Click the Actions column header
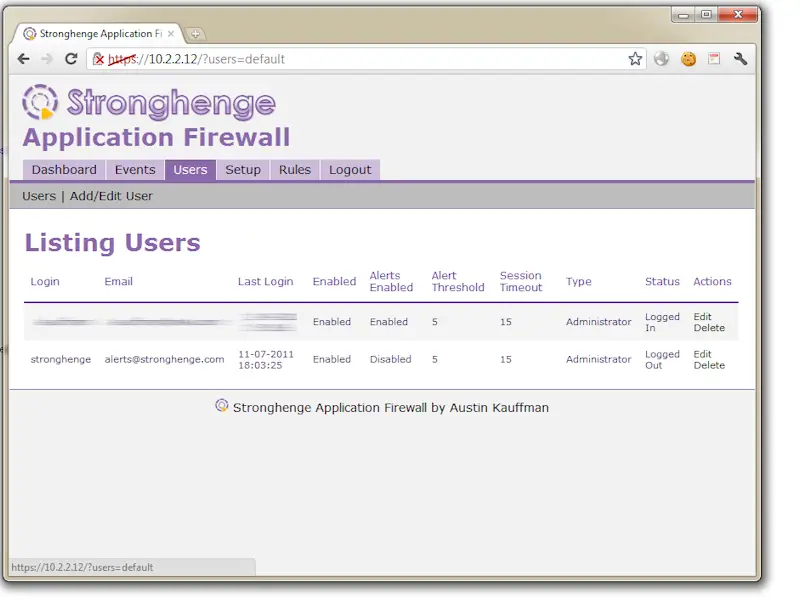Viewport: 800px width, 600px height. 712,281
